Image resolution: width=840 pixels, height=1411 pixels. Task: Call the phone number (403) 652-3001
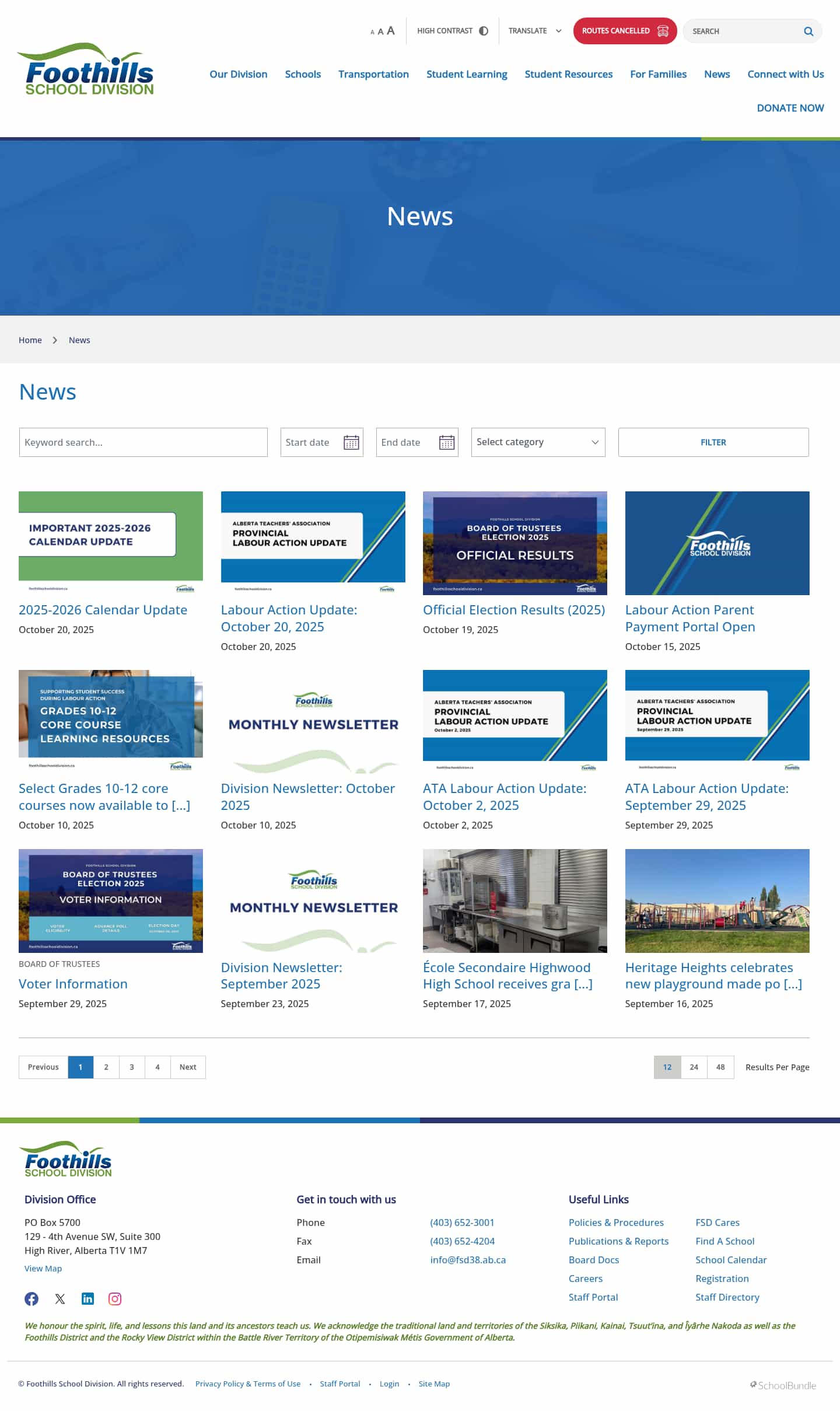(x=462, y=1223)
